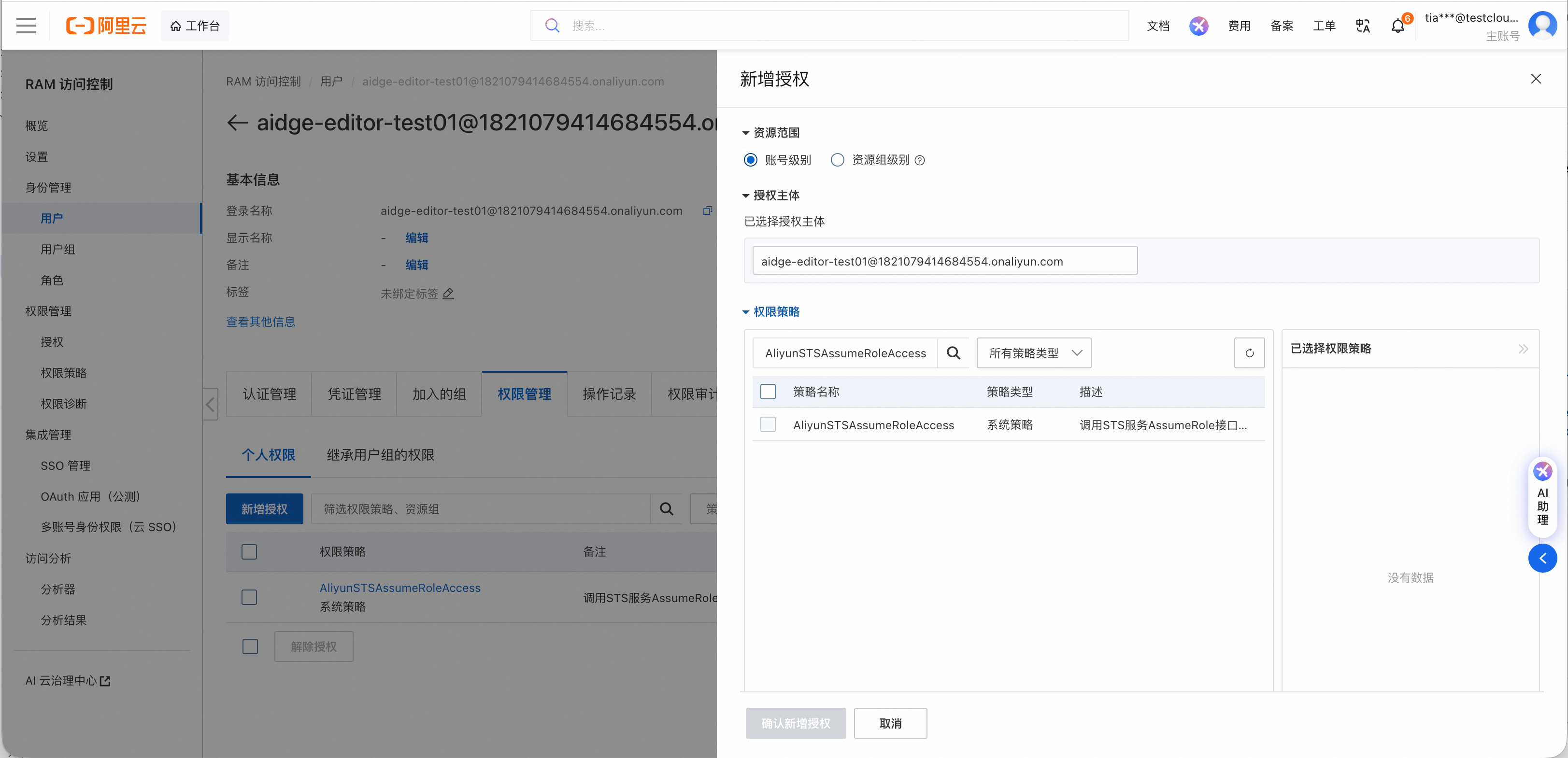Viewport: 1568px width, 758px height.
Task: Click the help icon next to 资源组级别
Action: (x=920, y=160)
